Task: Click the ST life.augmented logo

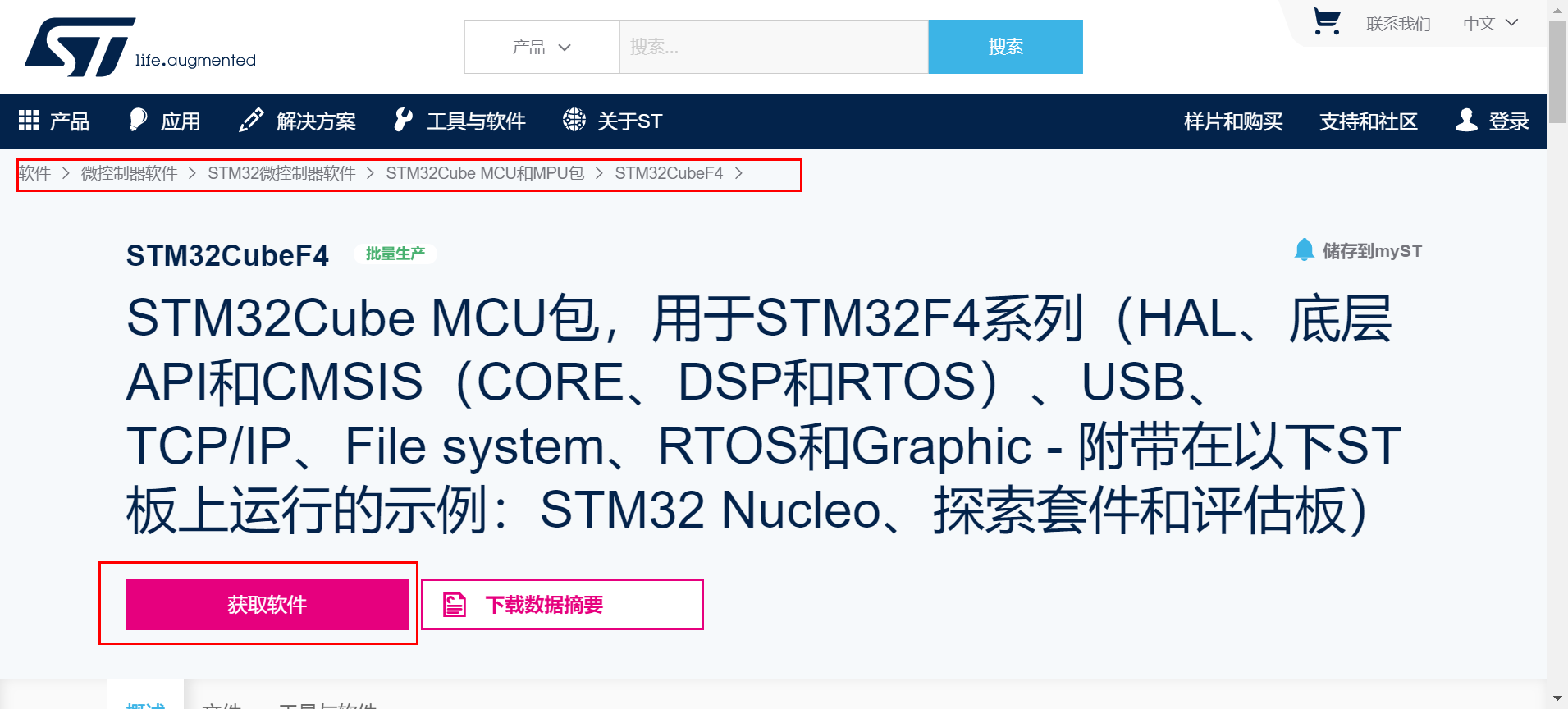Action: pos(140,48)
